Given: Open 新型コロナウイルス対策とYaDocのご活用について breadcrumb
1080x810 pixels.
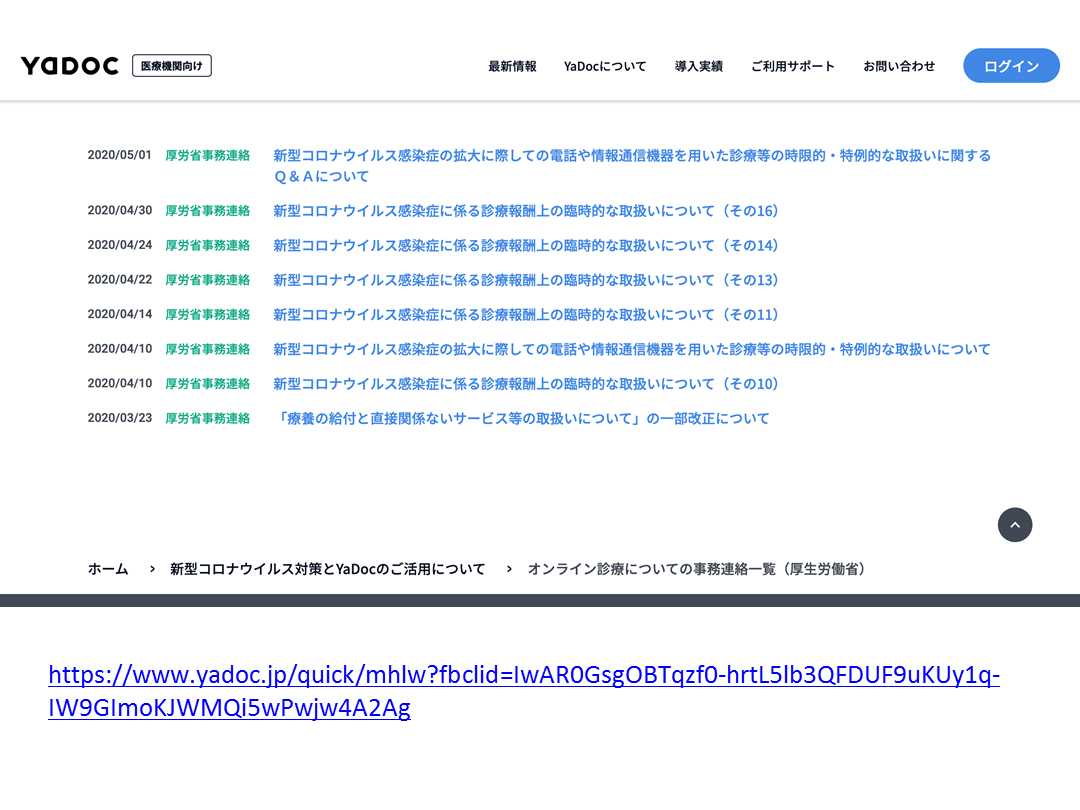Looking at the screenshot, I should click(327, 569).
